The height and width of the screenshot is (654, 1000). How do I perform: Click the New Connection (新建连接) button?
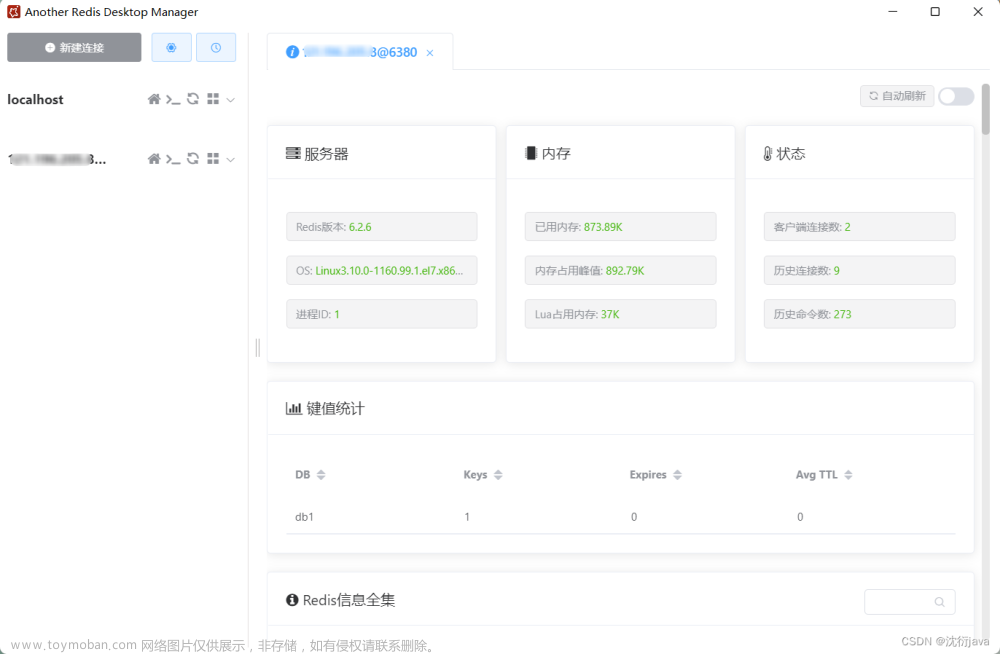(x=74, y=47)
